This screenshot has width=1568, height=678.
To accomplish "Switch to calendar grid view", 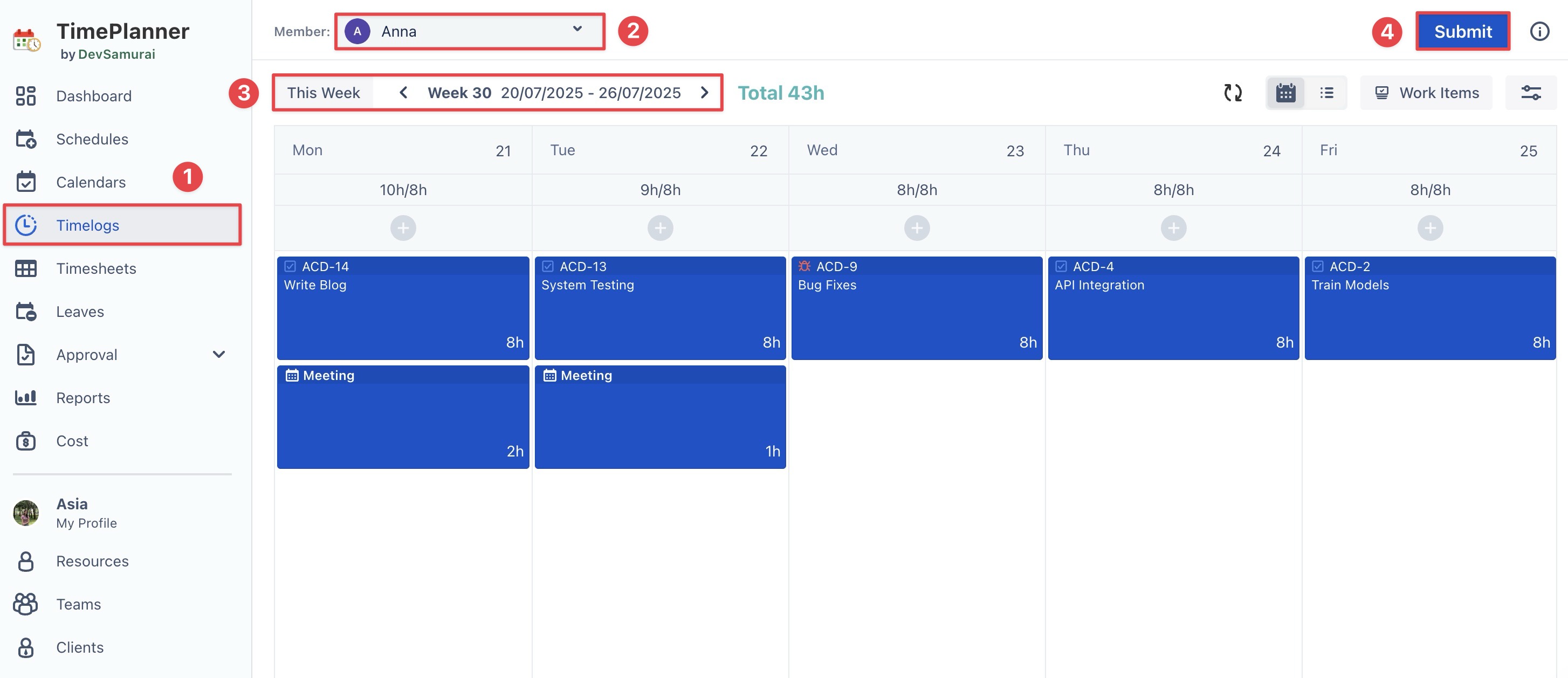I will tap(1285, 93).
